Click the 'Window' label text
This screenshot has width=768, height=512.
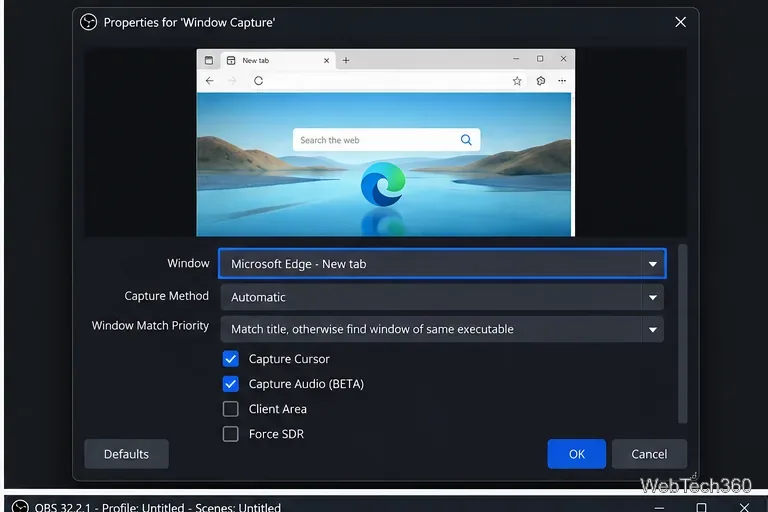188,263
